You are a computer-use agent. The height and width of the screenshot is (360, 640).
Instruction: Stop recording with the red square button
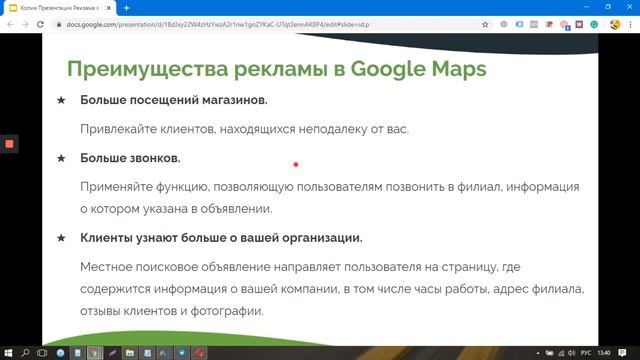9,144
